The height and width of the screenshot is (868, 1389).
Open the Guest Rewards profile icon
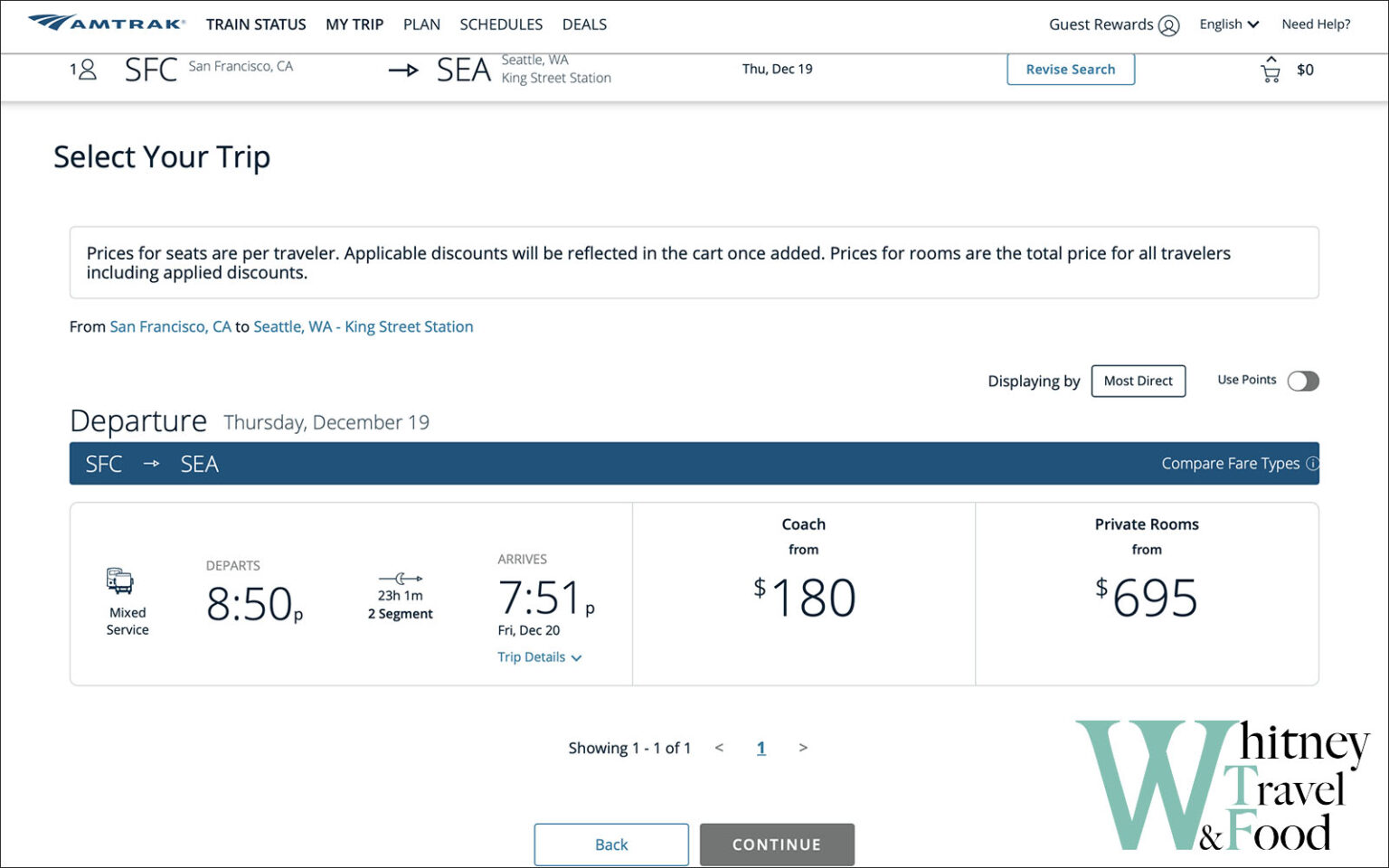click(1168, 25)
